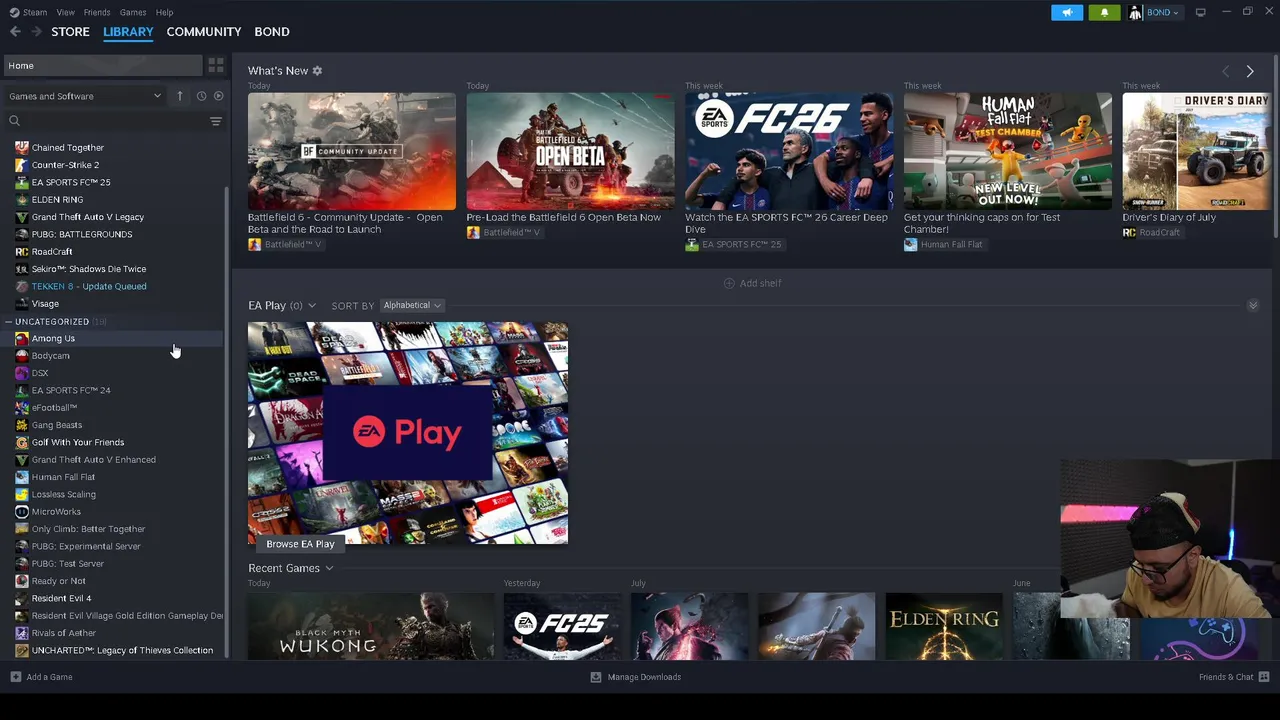This screenshot has width=1280, height=720.
Task: Reverse the library sort order arrow
Action: [180, 96]
